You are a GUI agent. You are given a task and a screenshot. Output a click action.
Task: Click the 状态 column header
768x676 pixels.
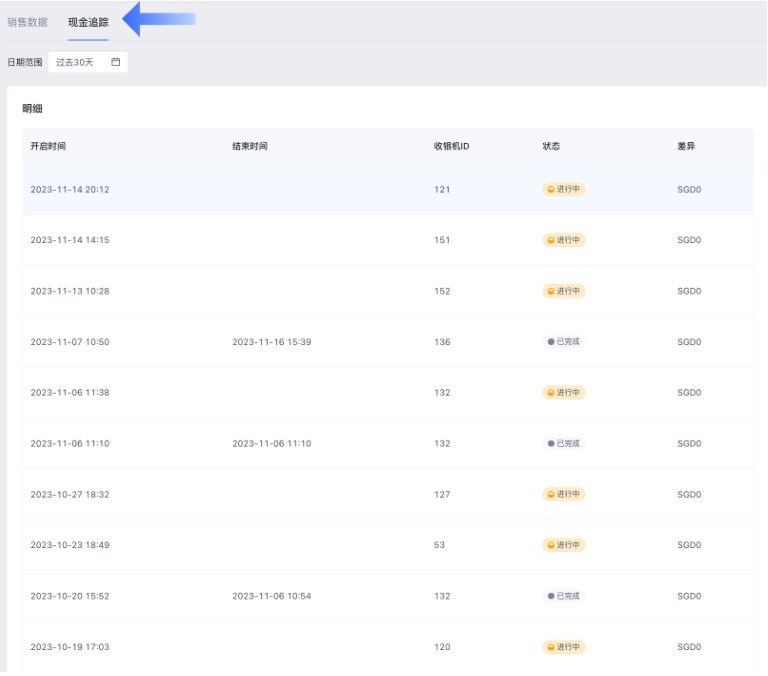(x=551, y=146)
